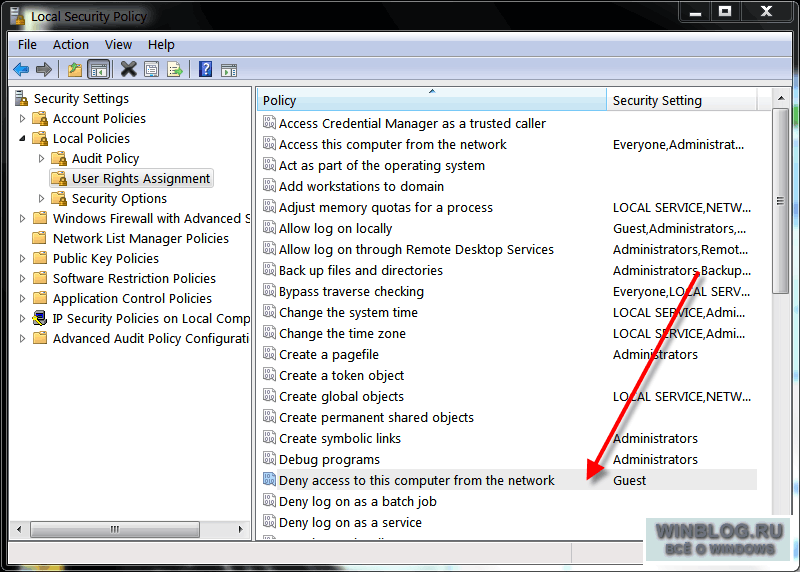
Task: Click the Security Settings root icon
Action: point(21,98)
